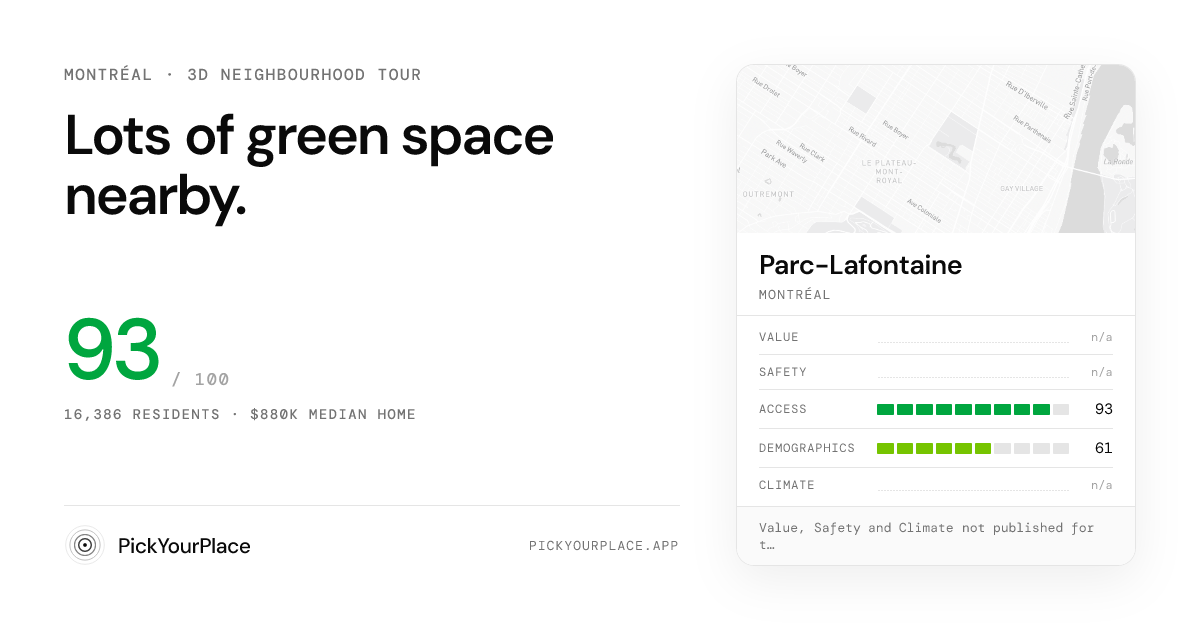Click the green Access score bar
This screenshot has width=1200, height=630.
coord(973,409)
